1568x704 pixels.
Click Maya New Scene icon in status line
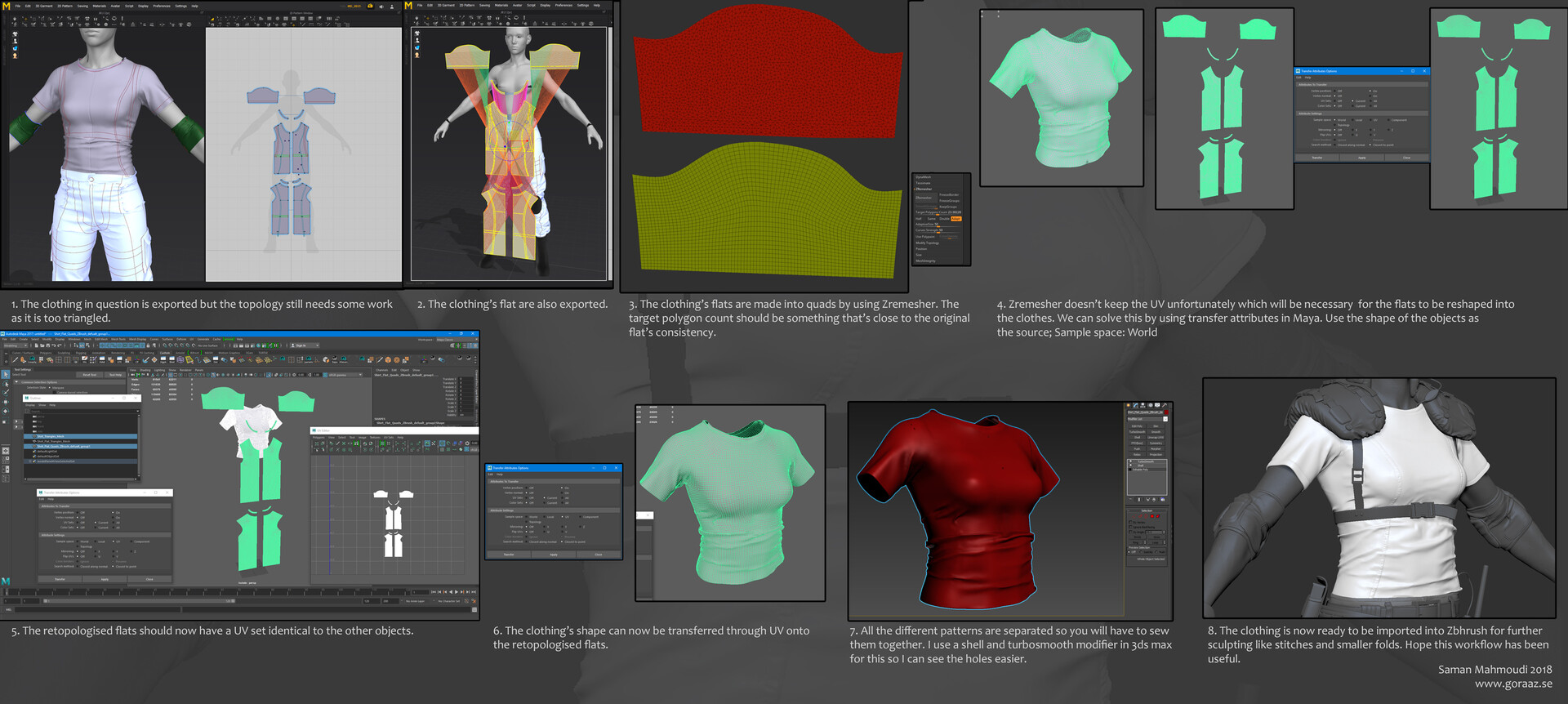36,345
